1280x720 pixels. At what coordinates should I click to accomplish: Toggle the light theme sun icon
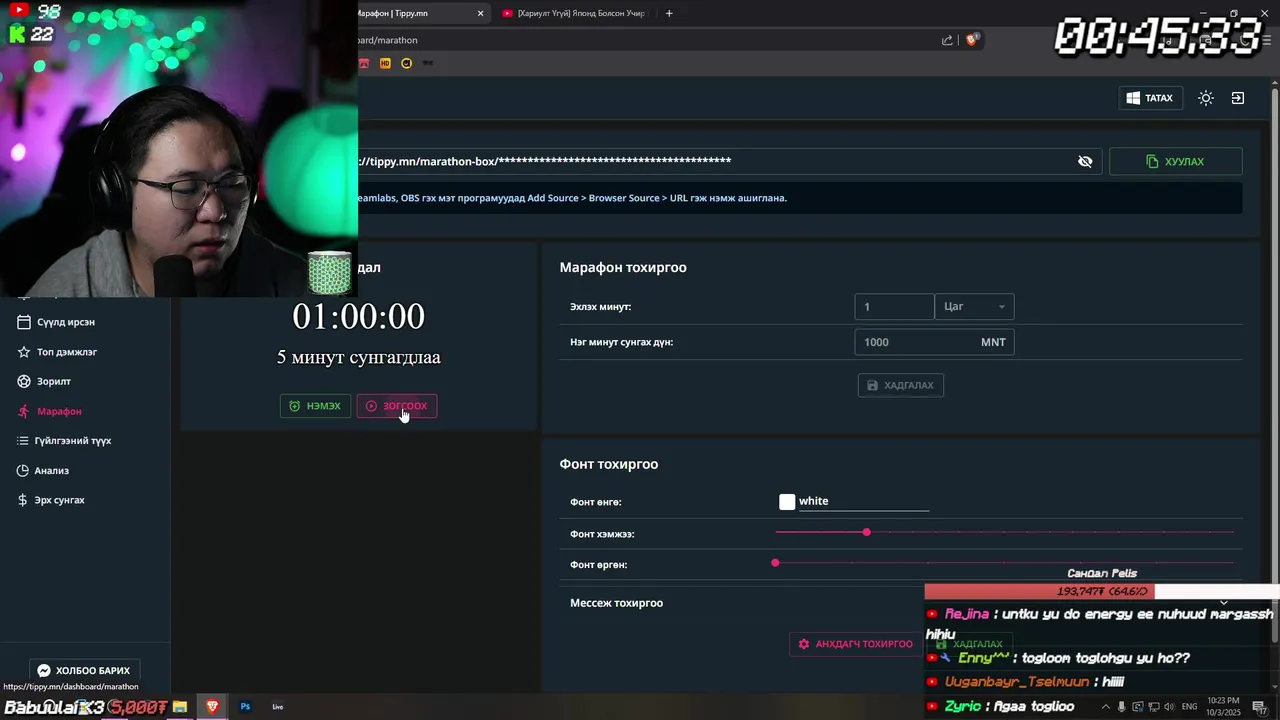click(x=1206, y=98)
